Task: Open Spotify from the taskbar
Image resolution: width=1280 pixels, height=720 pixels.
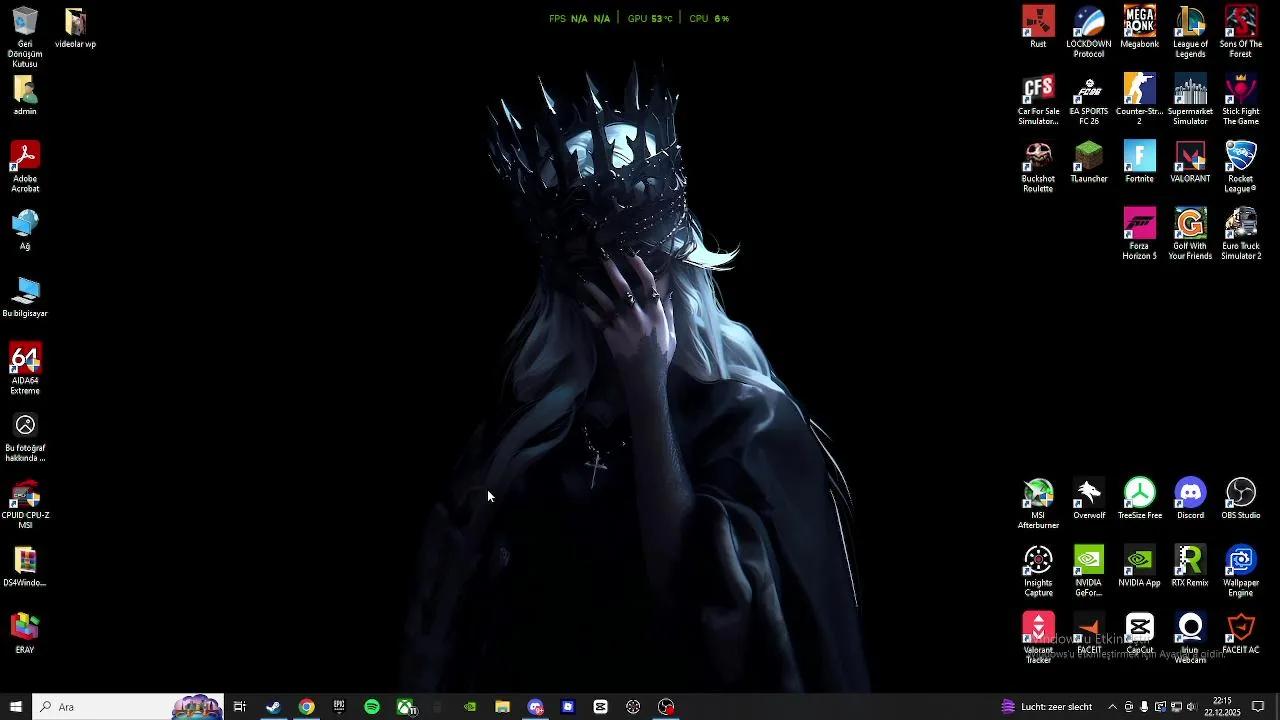Action: coord(372,707)
